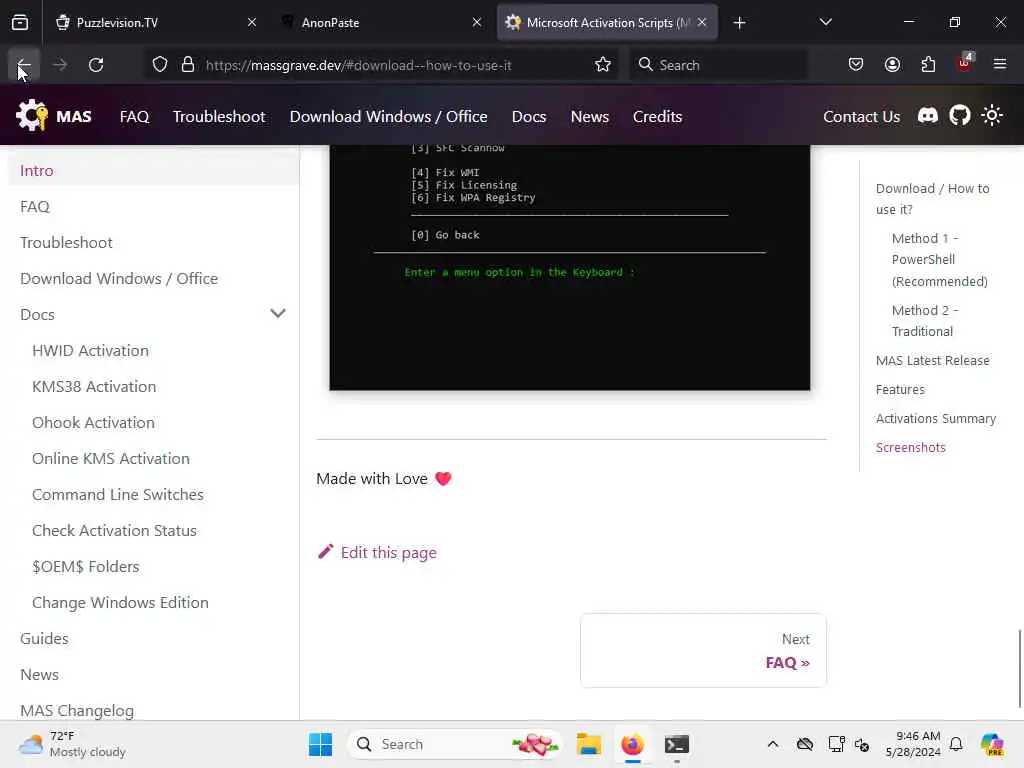Image resolution: width=1024 pixels, height=768 pixels.
Task: Open Troubleshoot in the top navbar
Action: (x=219, y=116)
